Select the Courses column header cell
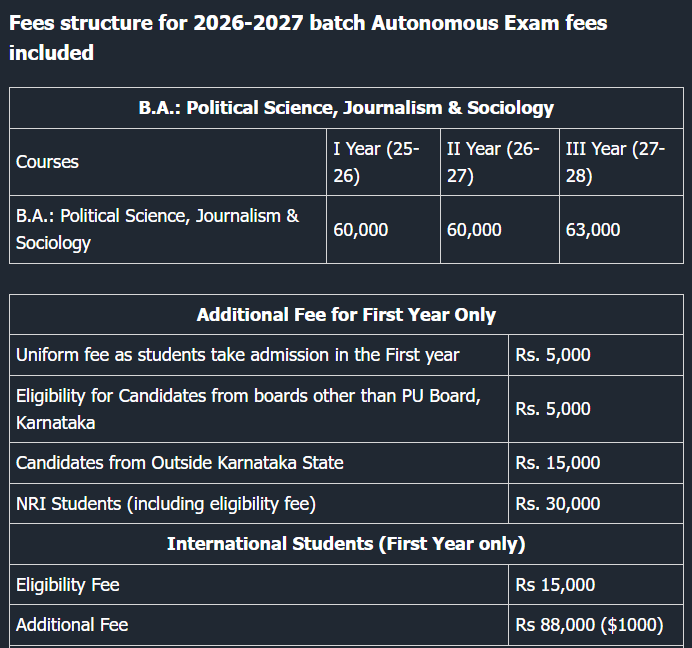The width and height of the screenshot is (692, 648). pyautogui.click(x=47, y=162)
